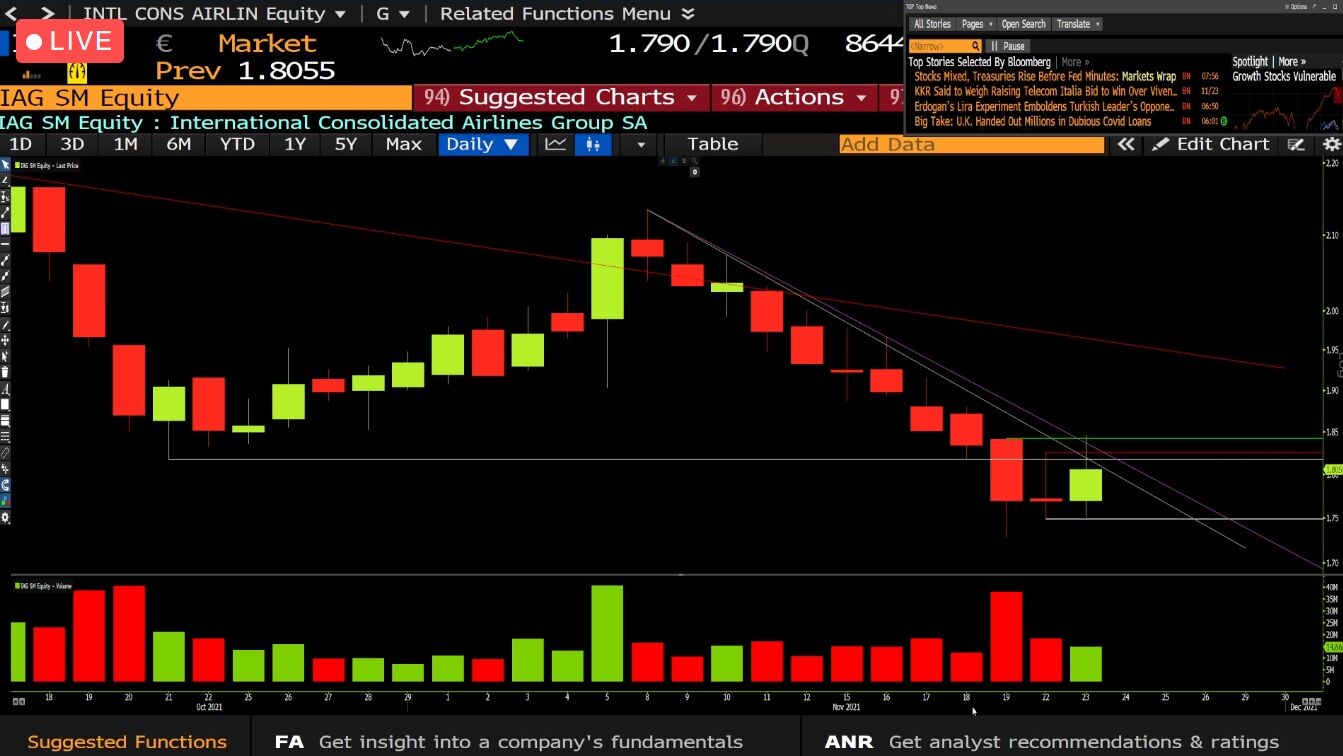Click the trash can delete annotation tool
The image size is (1343, 756).
coord(5,372)
